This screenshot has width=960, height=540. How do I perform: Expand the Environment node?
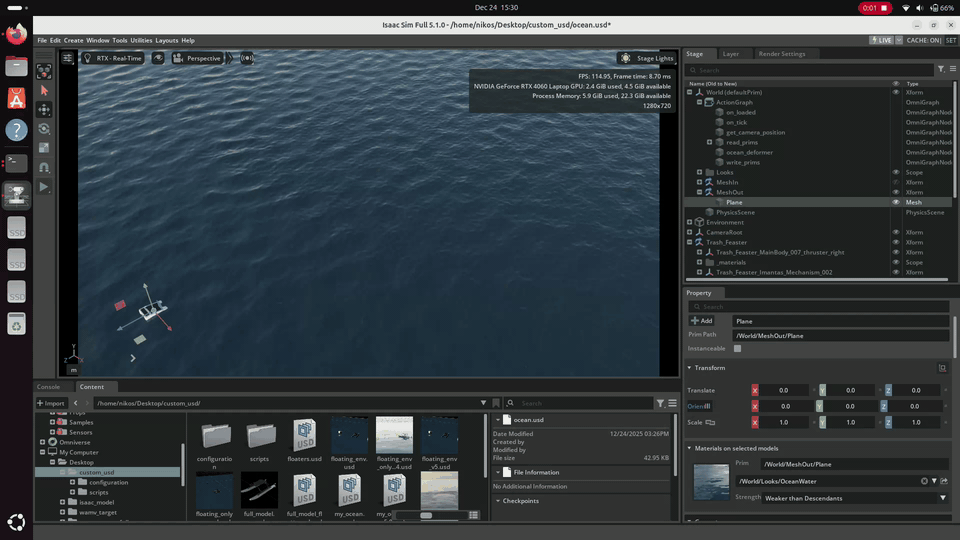(x=689, y=222)
